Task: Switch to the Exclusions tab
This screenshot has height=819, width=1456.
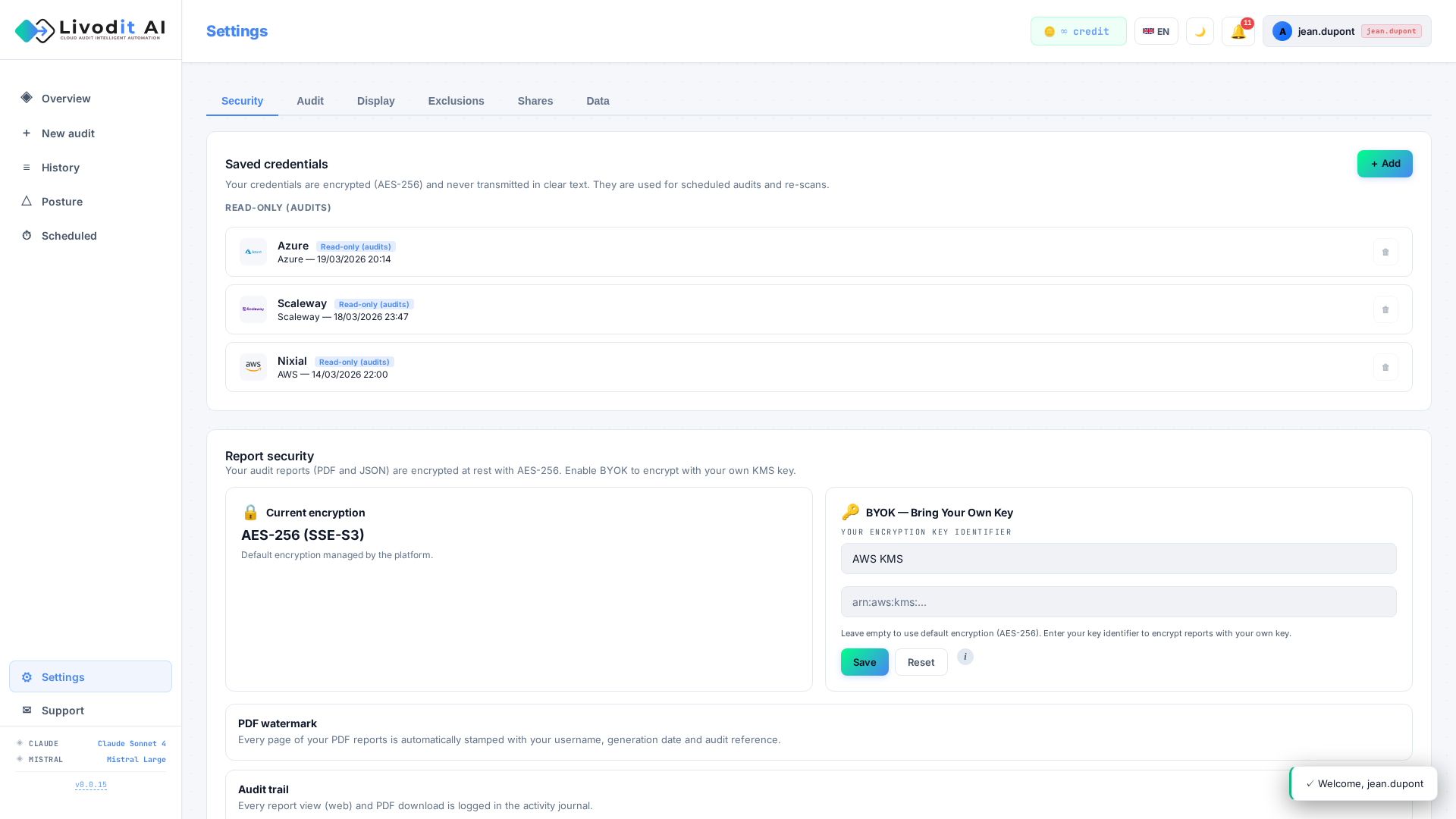Action: (x=456, y=101)
